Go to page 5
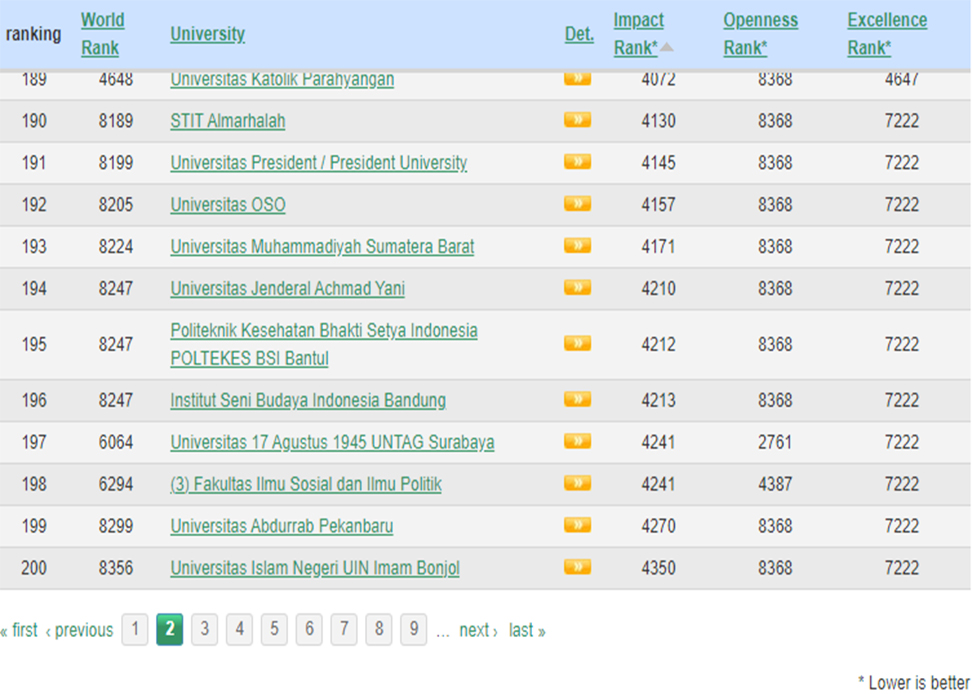This screenshot has height=694, width=972. pyautogui.click(x=274, y=630)
